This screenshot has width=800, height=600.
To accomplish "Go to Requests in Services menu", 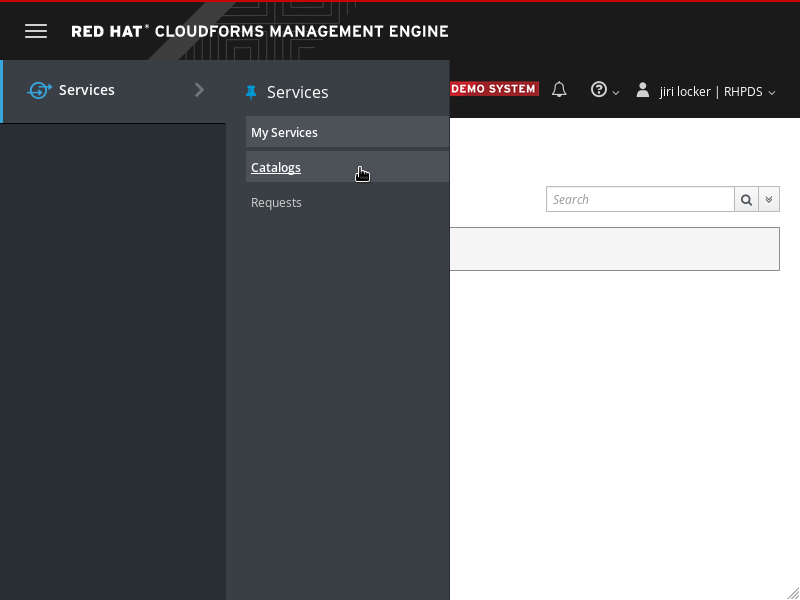I will coord(276,202).
